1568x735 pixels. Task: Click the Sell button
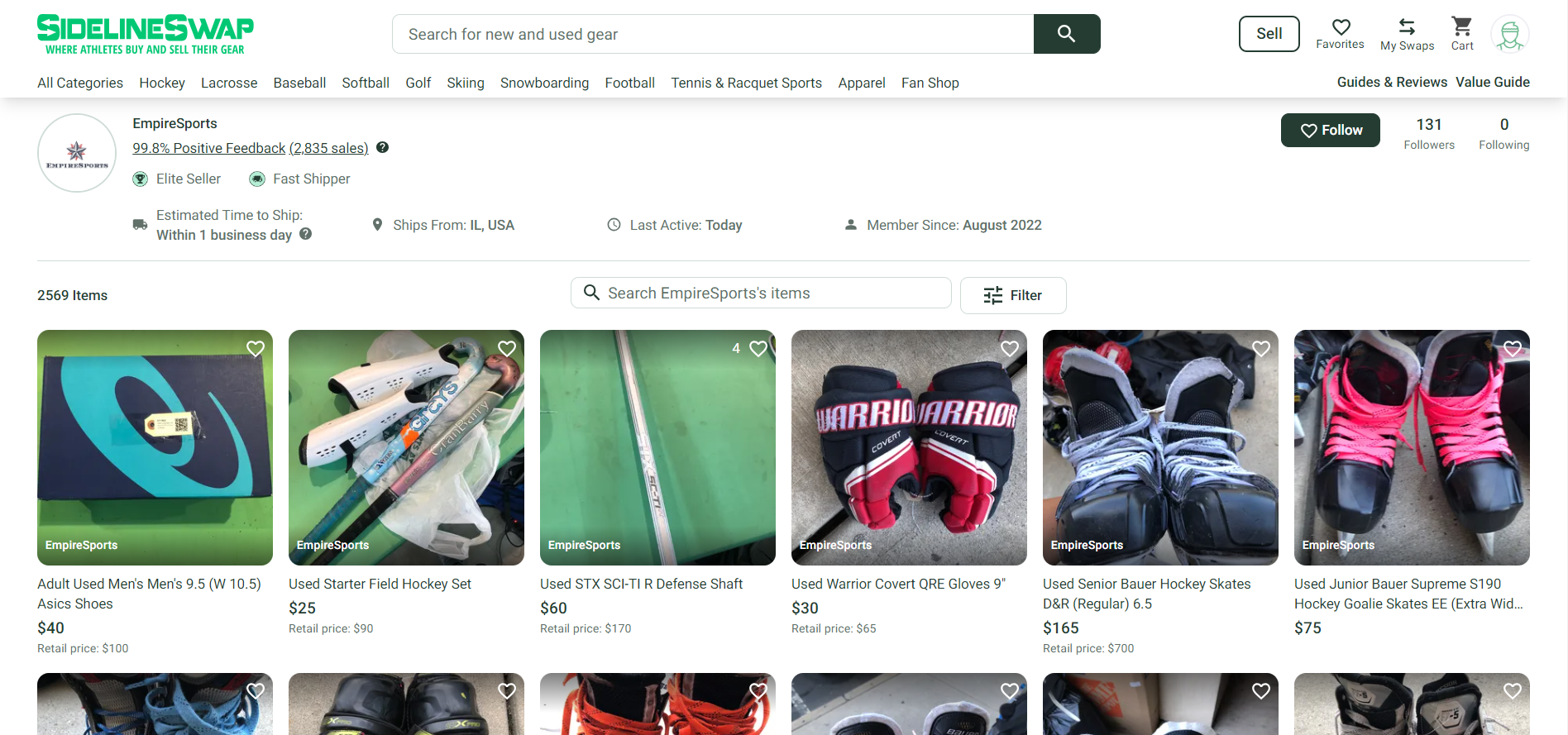[1269, 34]
